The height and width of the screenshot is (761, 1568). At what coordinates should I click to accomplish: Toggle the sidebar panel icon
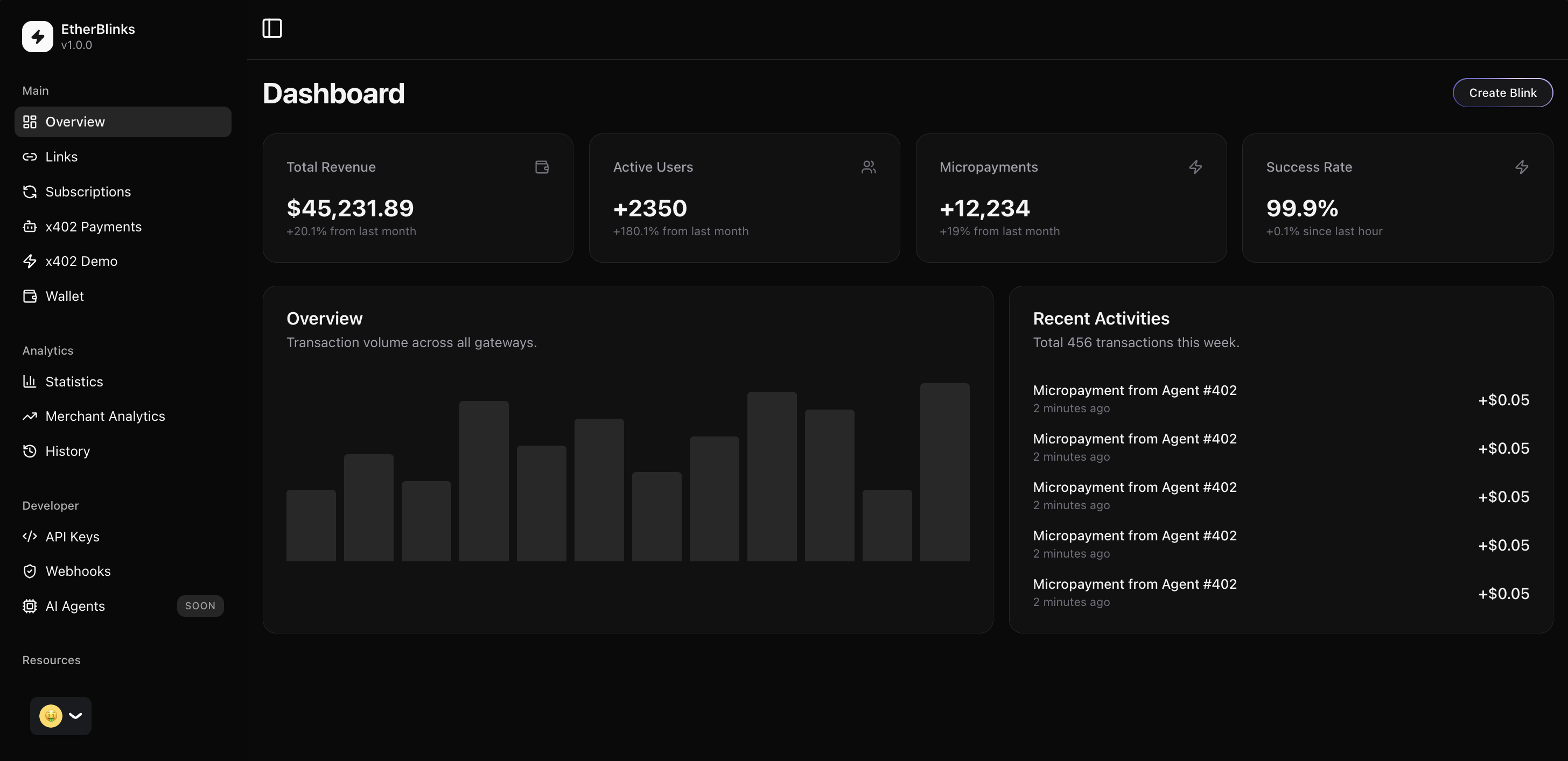pyautogui.click(x=272, y=29)
